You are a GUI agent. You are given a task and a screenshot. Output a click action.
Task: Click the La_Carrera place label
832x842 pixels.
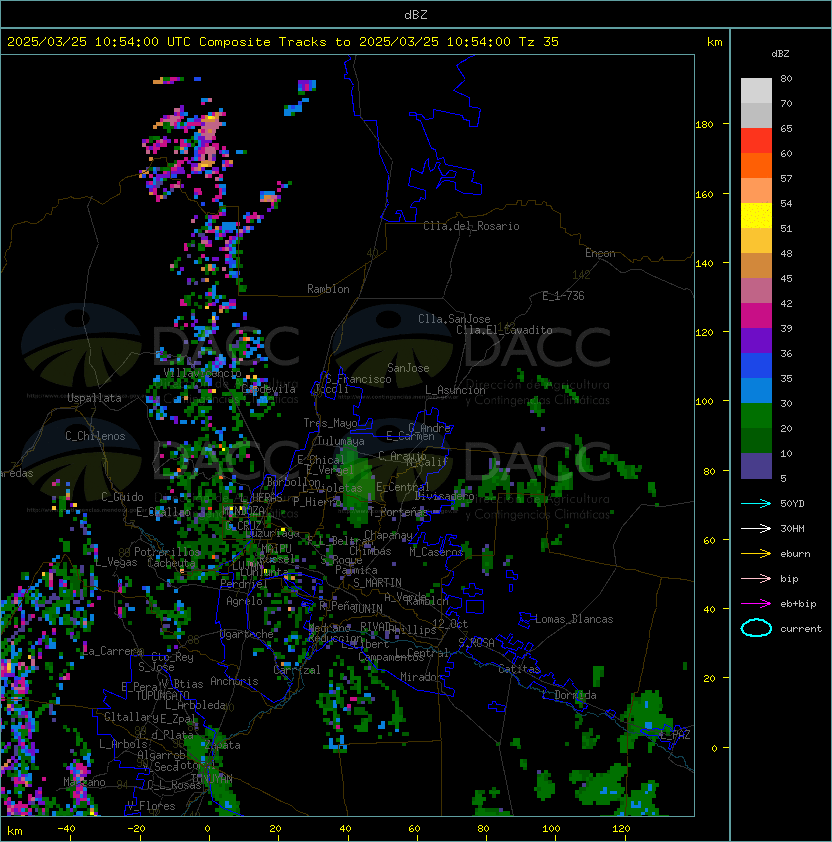pos(113,651)
